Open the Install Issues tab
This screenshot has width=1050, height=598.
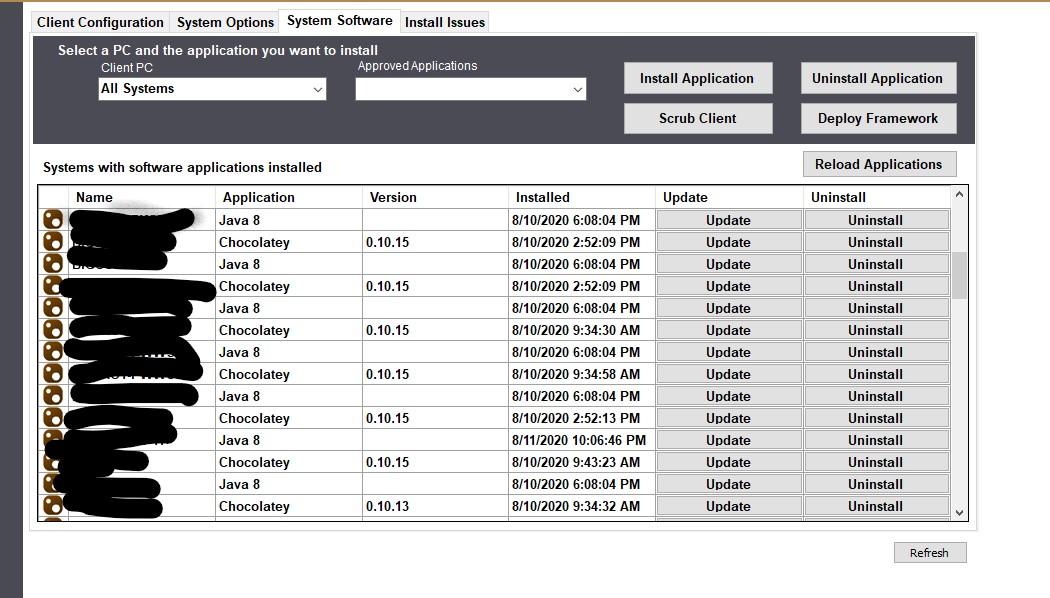tap(445, 22)
